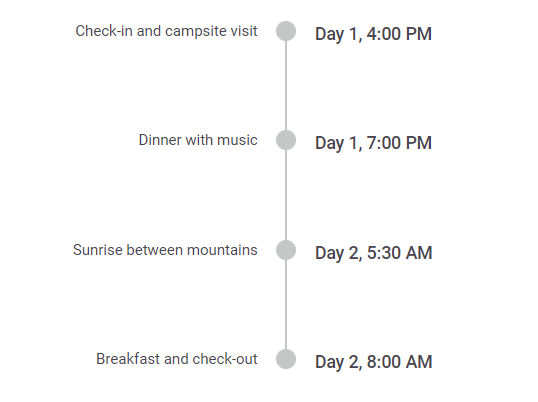The width and height of the screenshot is (538, 402).
Task: Select the 8:00 AM time text
Action: pyautogui.click(x=400, y=362)
